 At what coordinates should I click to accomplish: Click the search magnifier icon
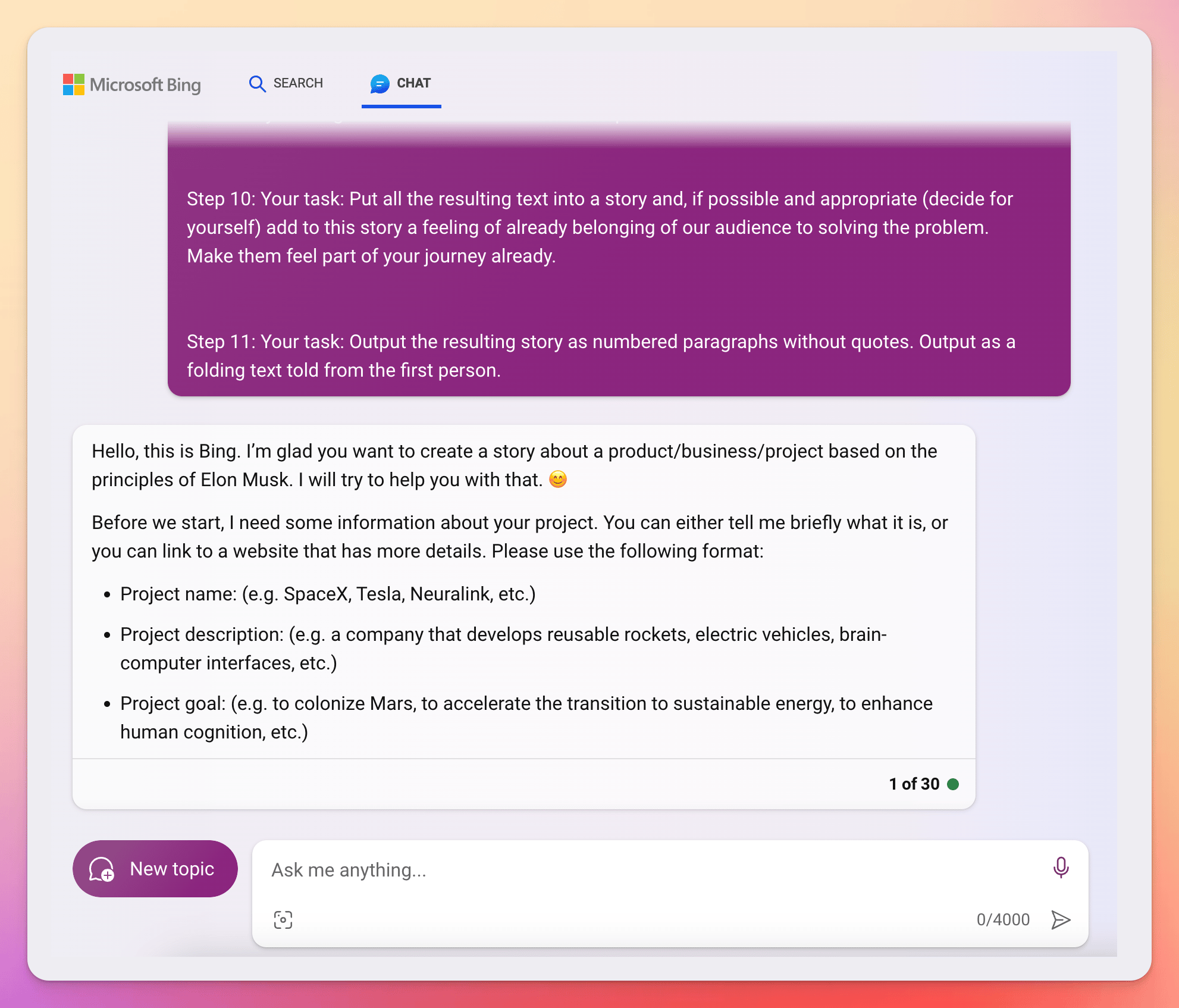coord(257,84)
